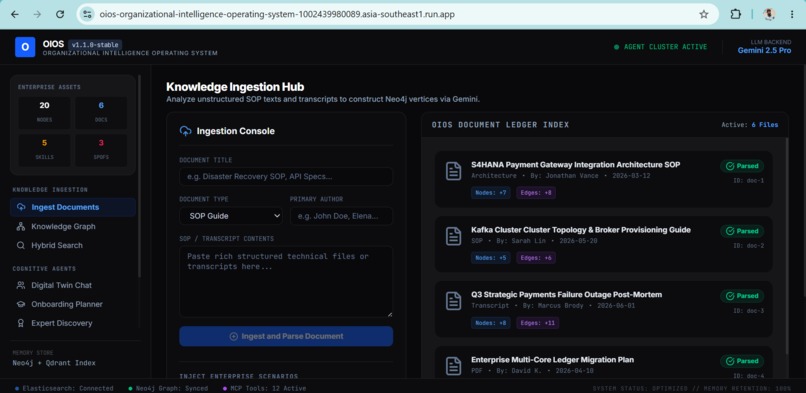
Task: Click the Edges: +6 tag on the Kafka guide
Action: pos(536,258)
